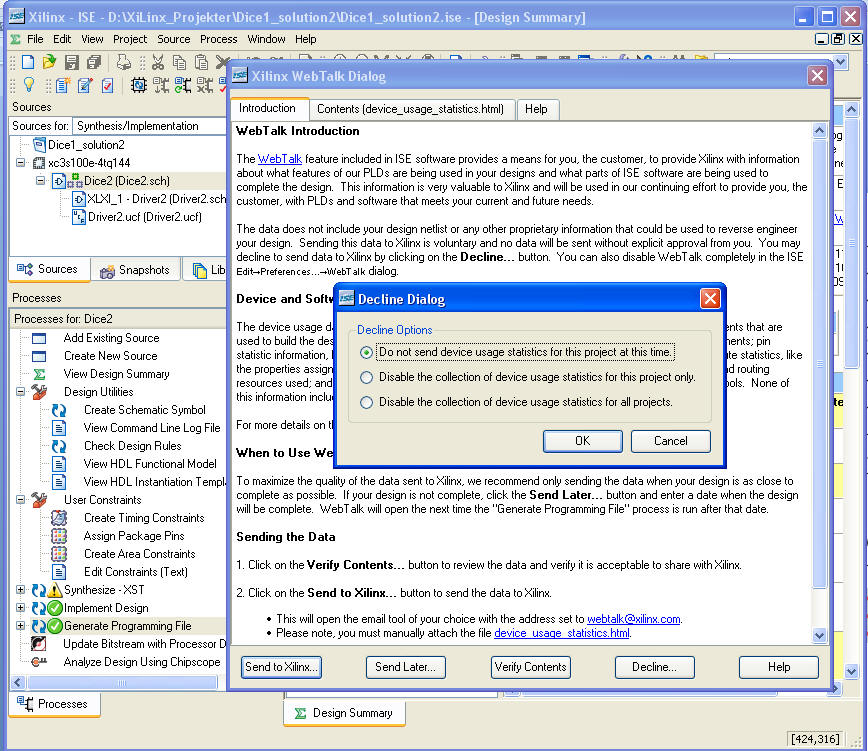Expand the Generate Programming File process
This screenshot has width=868, height=751.
[20, 626]
